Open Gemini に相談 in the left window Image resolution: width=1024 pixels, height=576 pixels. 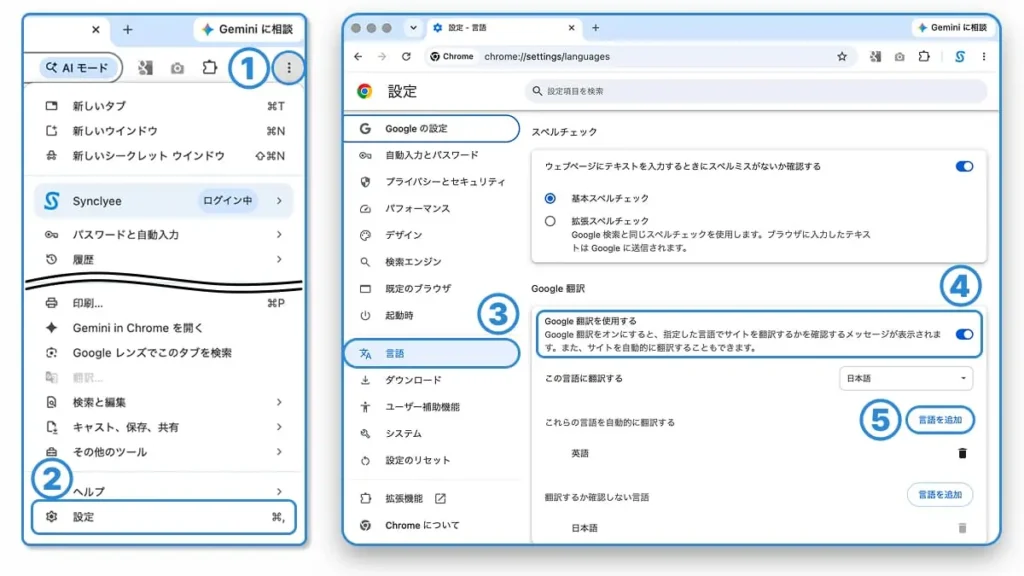[249, 29]
